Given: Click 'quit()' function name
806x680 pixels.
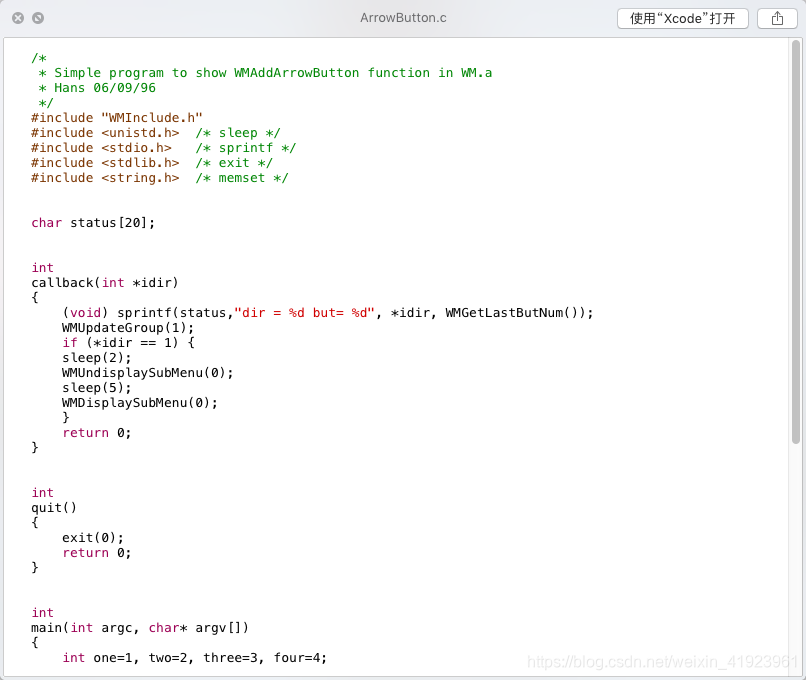Looking at the screenshot, I should click(x=54, y=508).
